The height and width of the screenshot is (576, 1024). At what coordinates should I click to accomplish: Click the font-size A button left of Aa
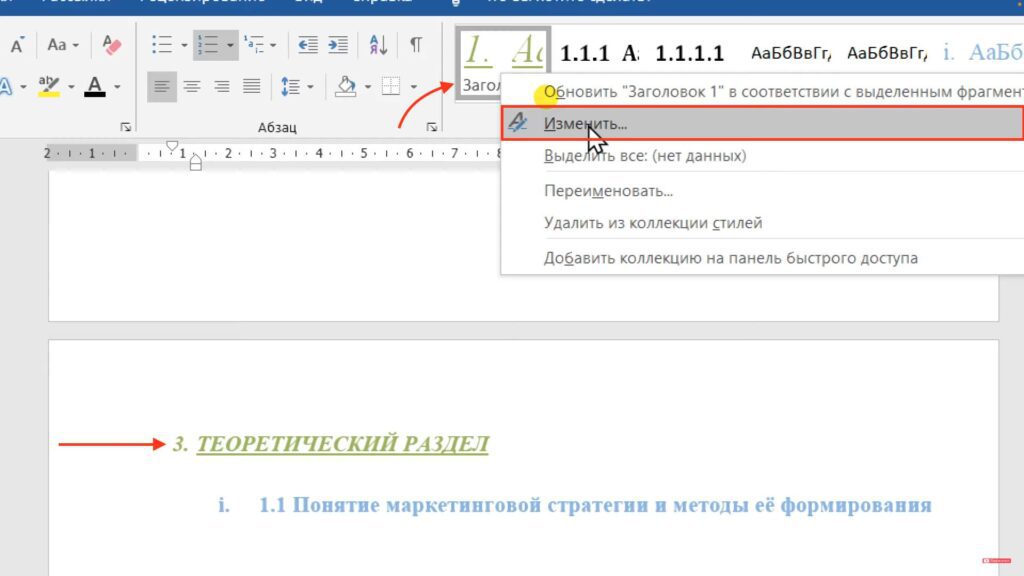(17, 45)
